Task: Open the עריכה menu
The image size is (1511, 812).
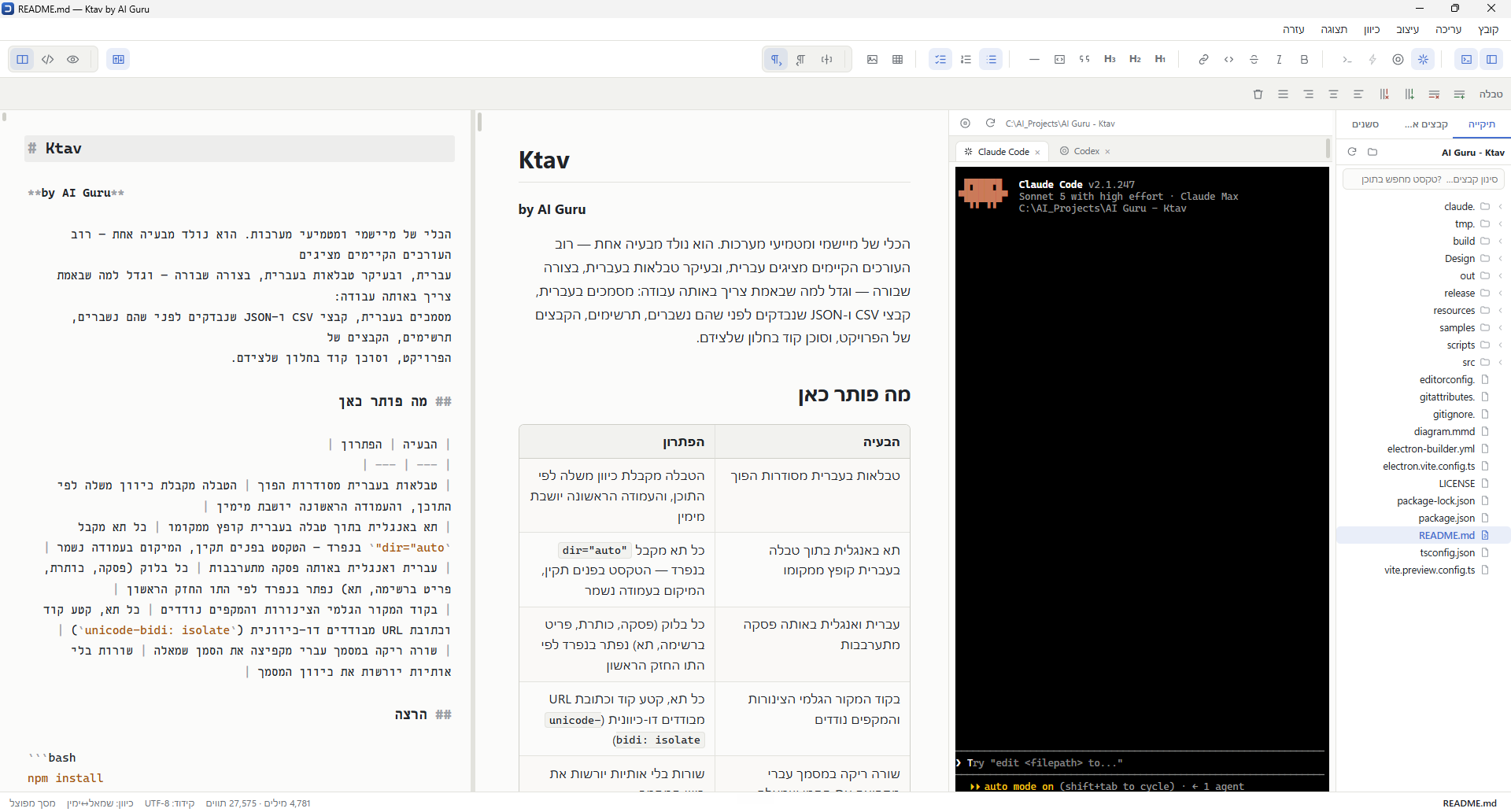Action: point(1448,29)
